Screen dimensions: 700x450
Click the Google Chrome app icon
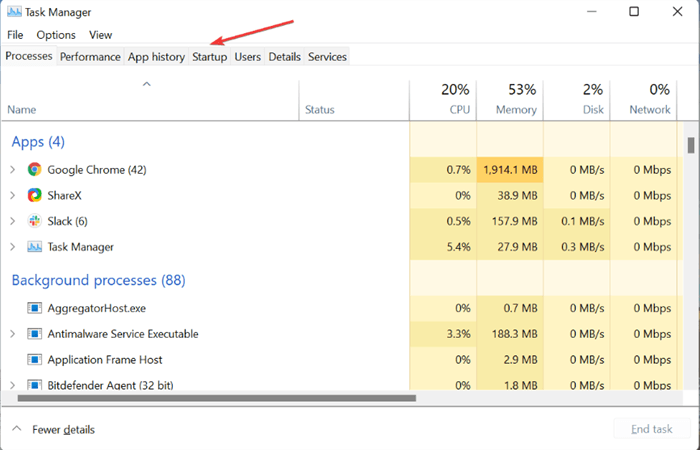click(34, 170)
